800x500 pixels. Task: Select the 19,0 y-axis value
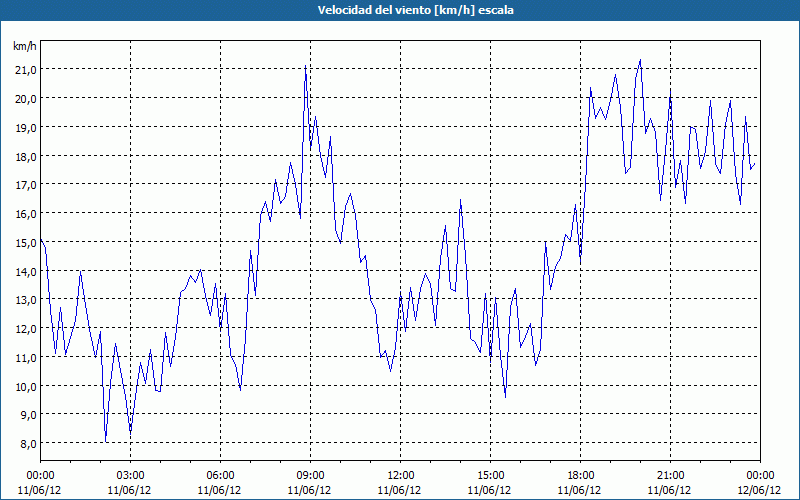26,128
